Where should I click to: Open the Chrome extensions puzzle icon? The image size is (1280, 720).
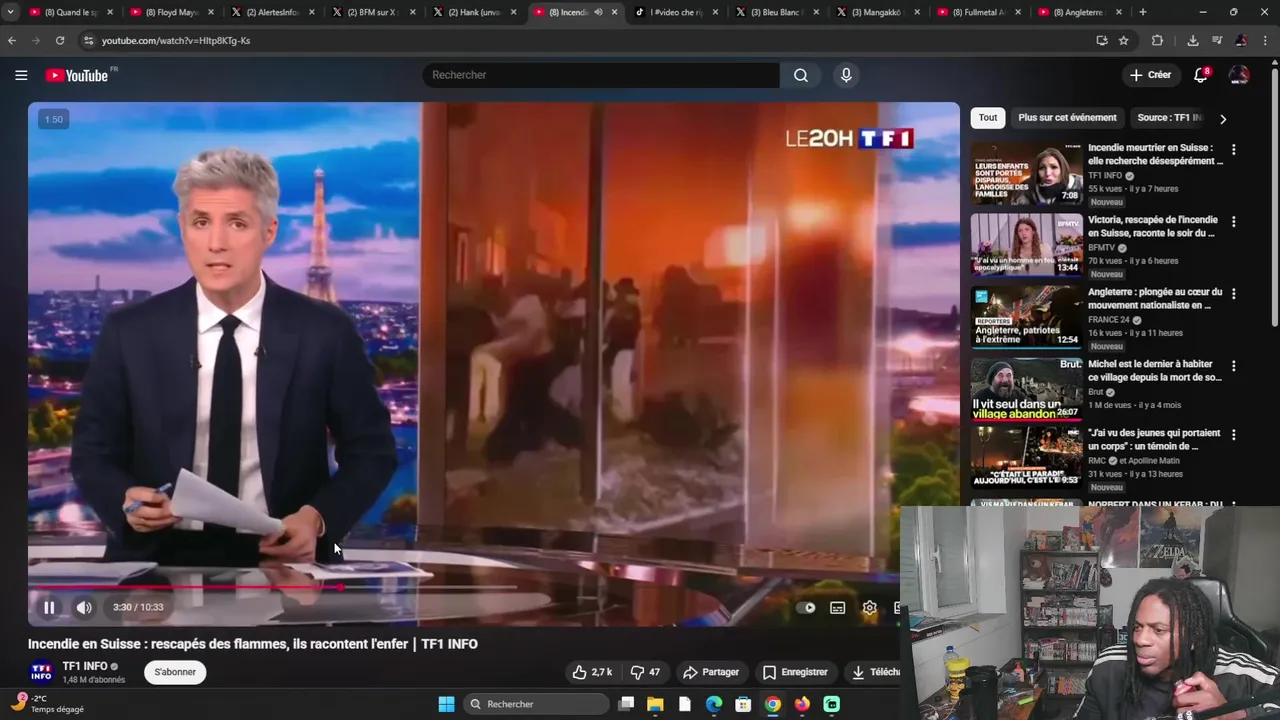point(1158,41)
